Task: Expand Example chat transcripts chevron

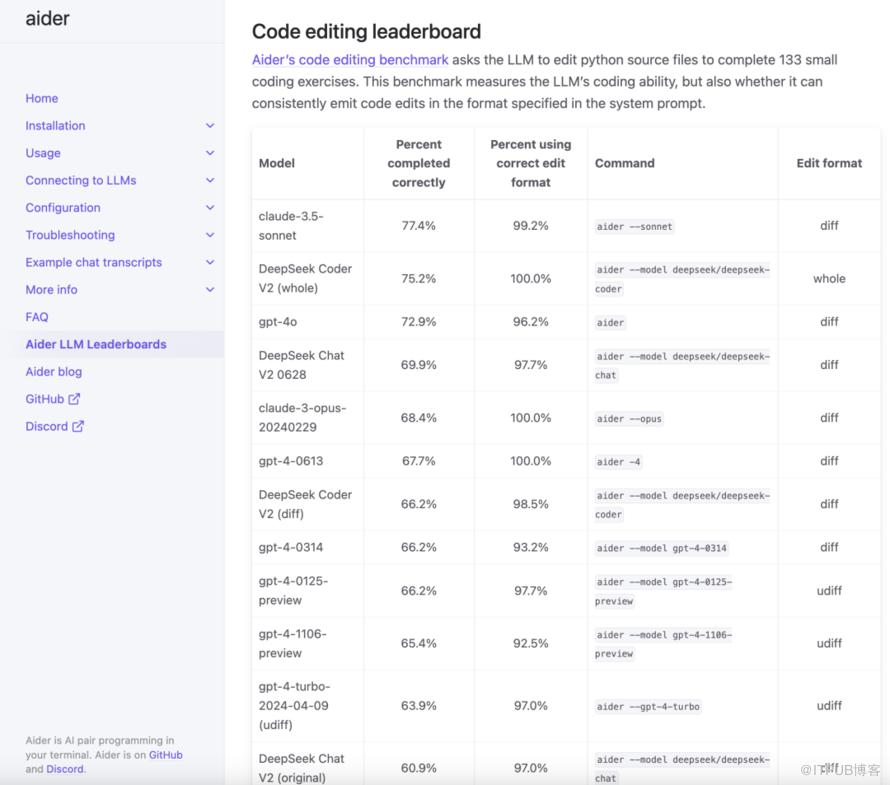Action: pyautogui.click(x=210, y=262)
